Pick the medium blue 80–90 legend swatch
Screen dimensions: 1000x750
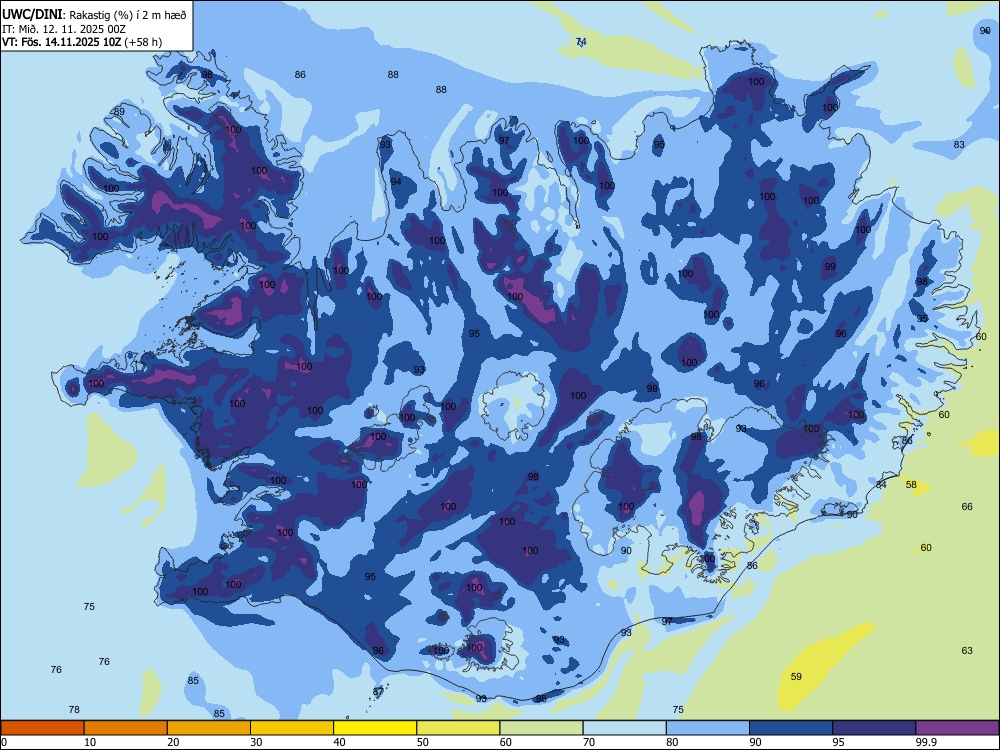708,728
